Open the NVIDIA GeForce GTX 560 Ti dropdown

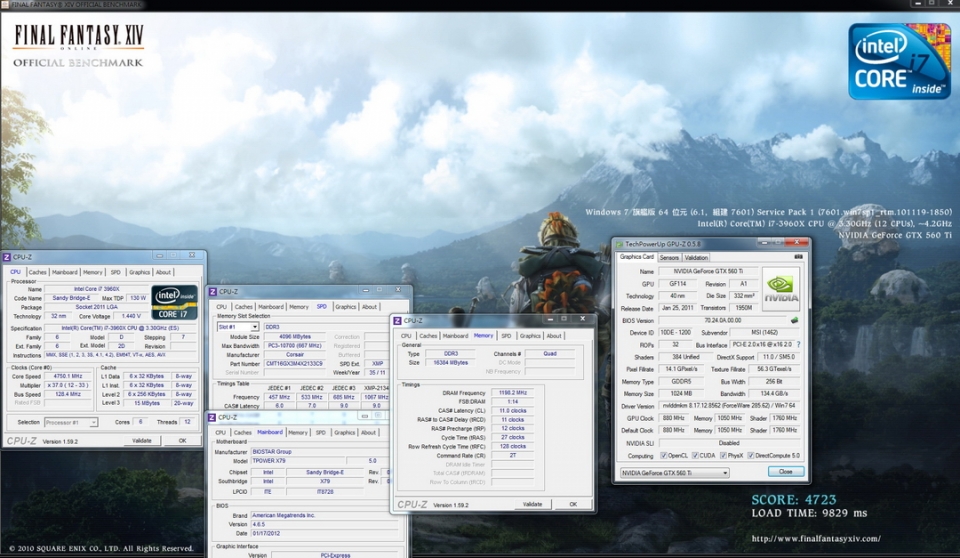675,472
